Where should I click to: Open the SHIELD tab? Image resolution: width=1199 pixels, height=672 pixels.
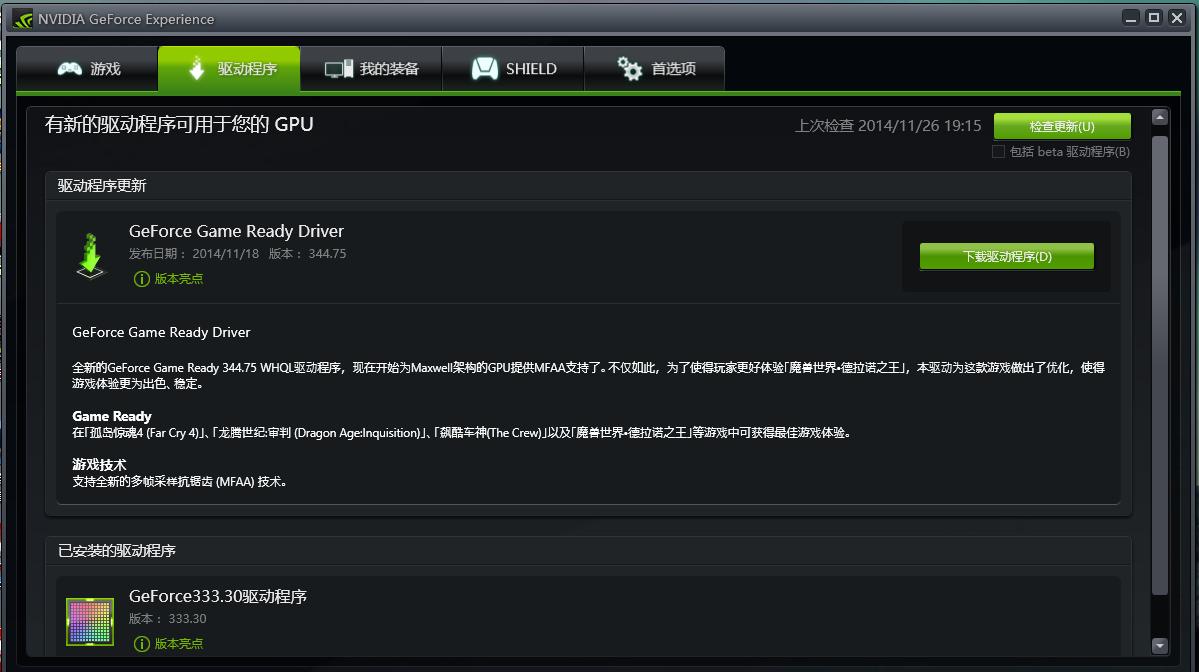pos(513,69)
